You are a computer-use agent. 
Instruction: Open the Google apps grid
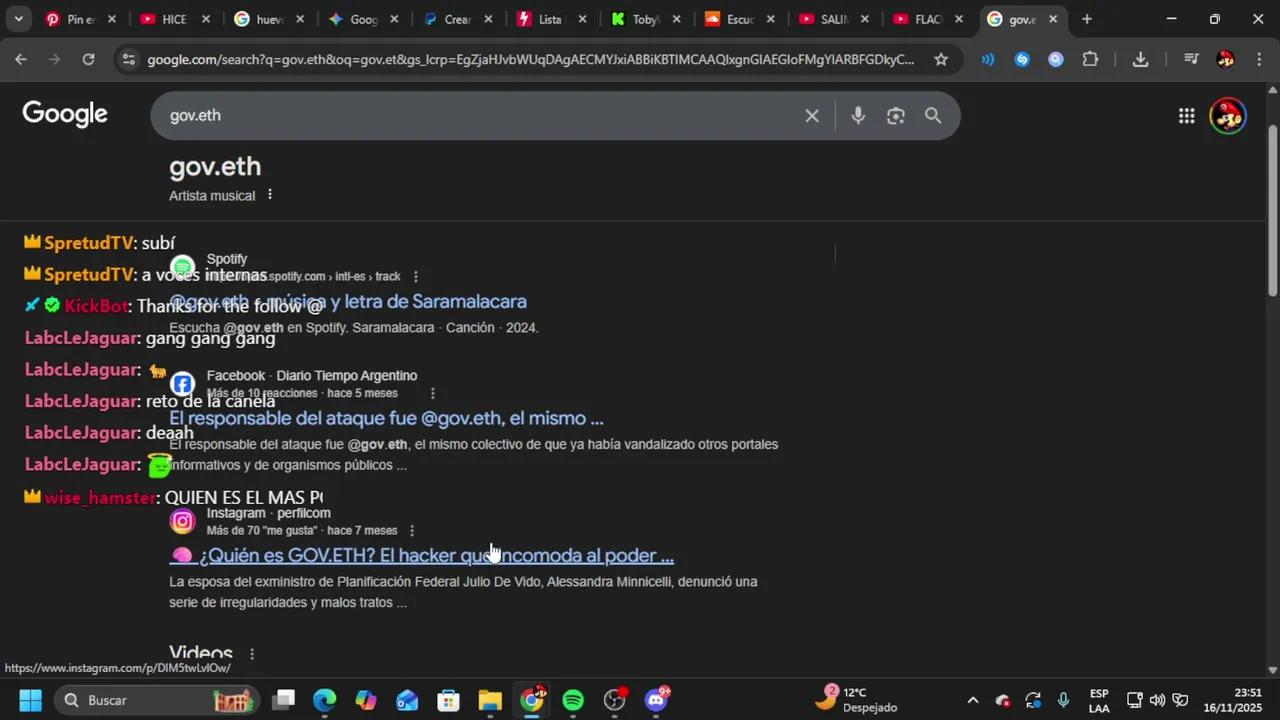1186,116
